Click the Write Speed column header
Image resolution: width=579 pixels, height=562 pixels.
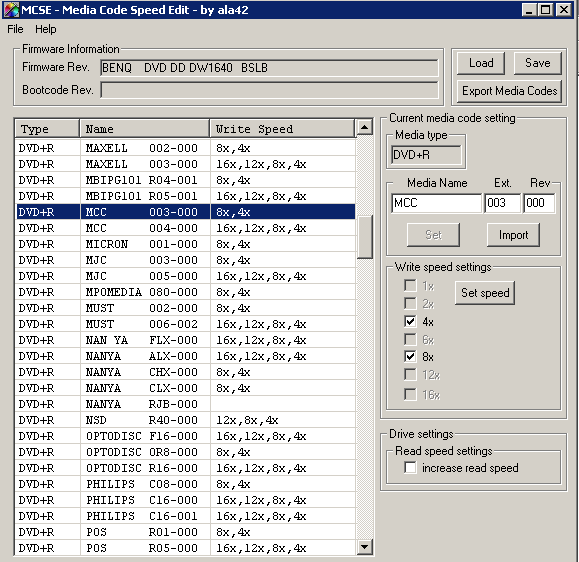click(282, 129)
